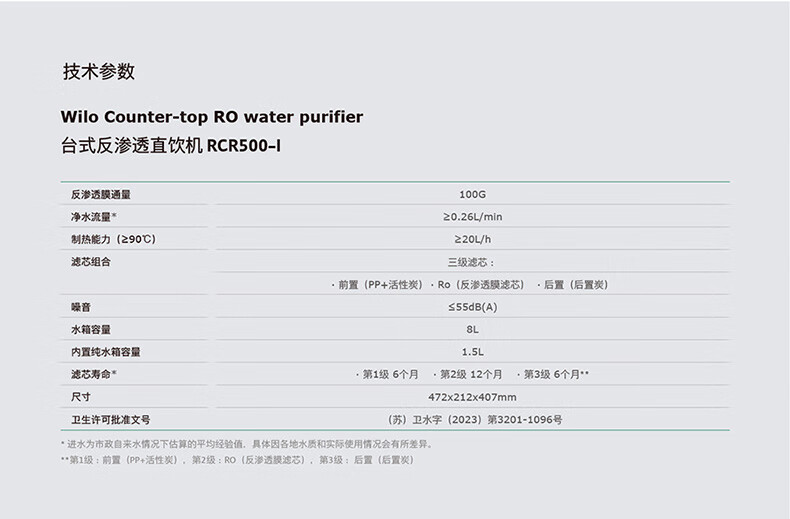Click the 反渗透膜通量 row label

101,194
